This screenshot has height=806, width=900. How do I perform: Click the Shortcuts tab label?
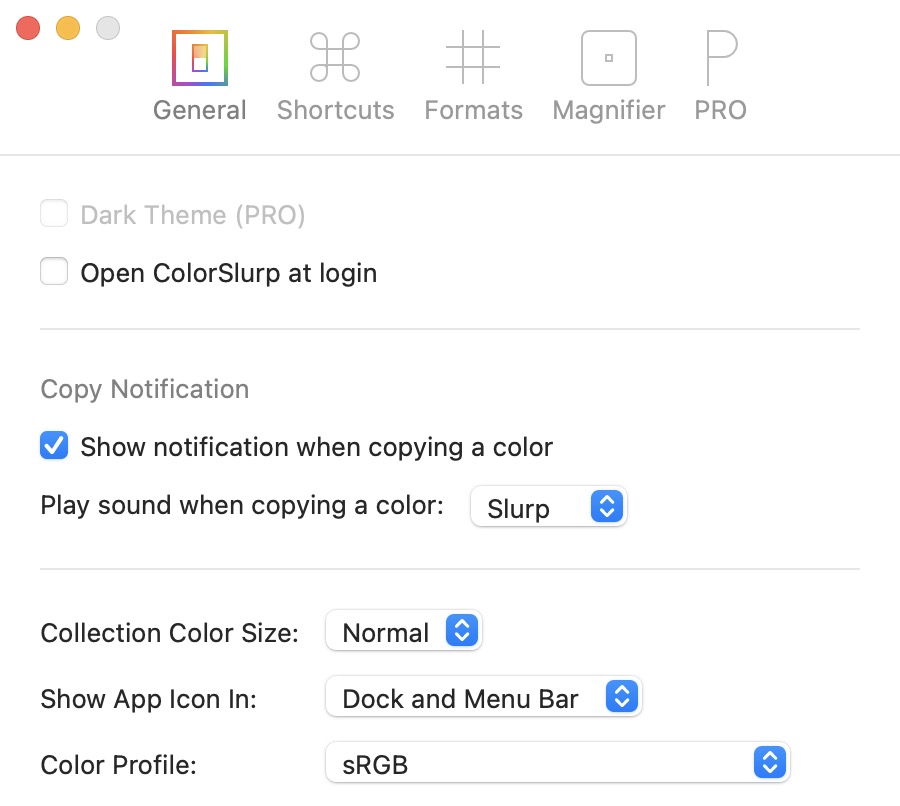click(335, 110)
